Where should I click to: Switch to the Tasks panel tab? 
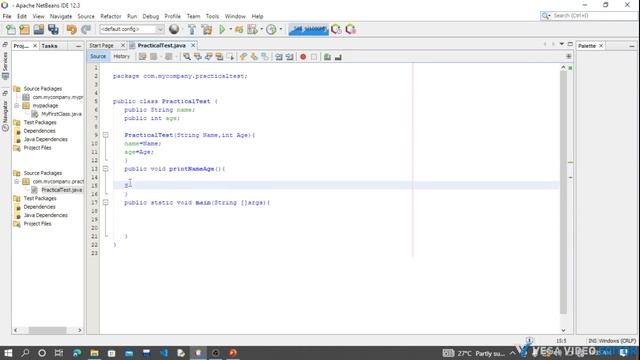point(49,46)
